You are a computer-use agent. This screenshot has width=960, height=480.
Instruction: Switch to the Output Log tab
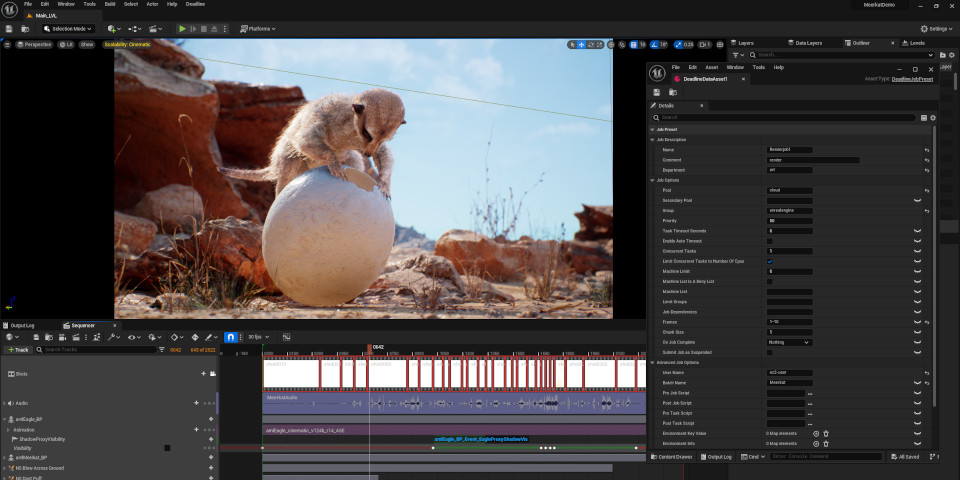pos(23,325)
